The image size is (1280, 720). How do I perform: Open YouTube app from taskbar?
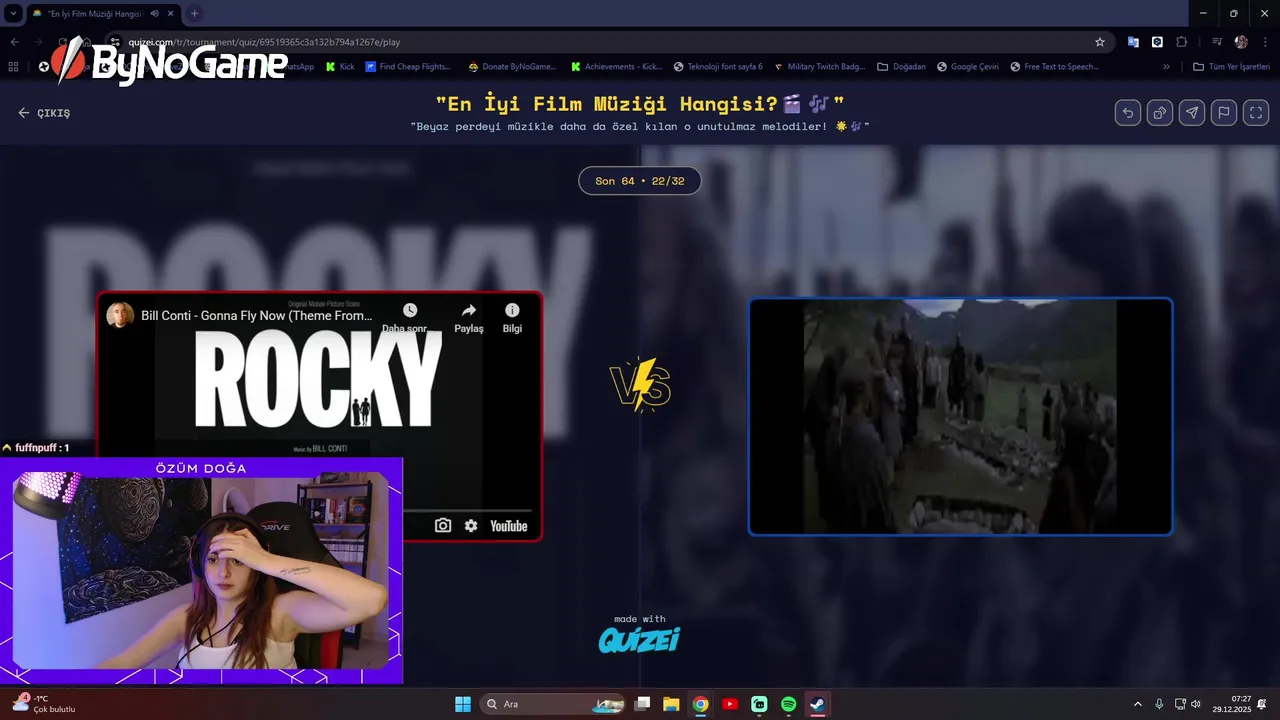click(730, 704)
